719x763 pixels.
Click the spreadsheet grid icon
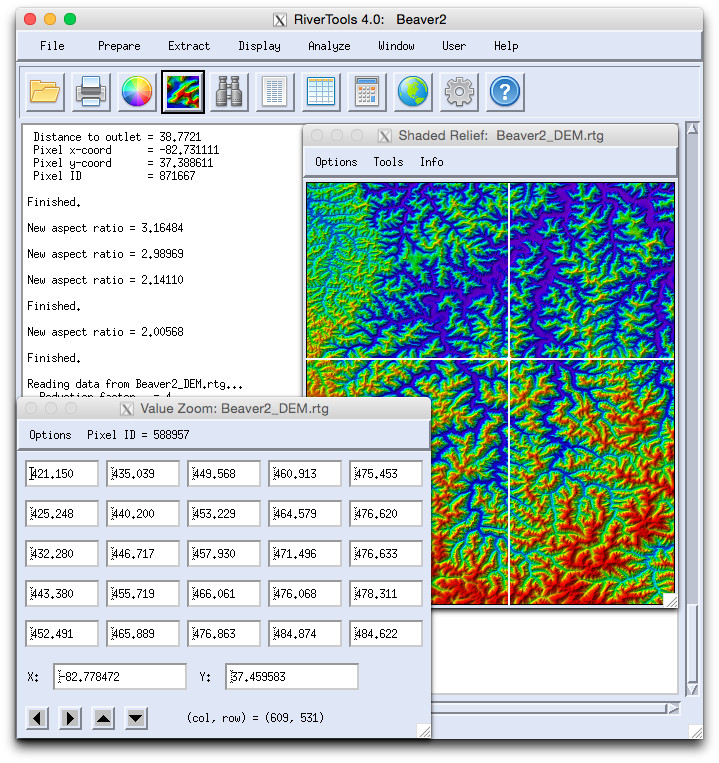(x=321, y=93)
